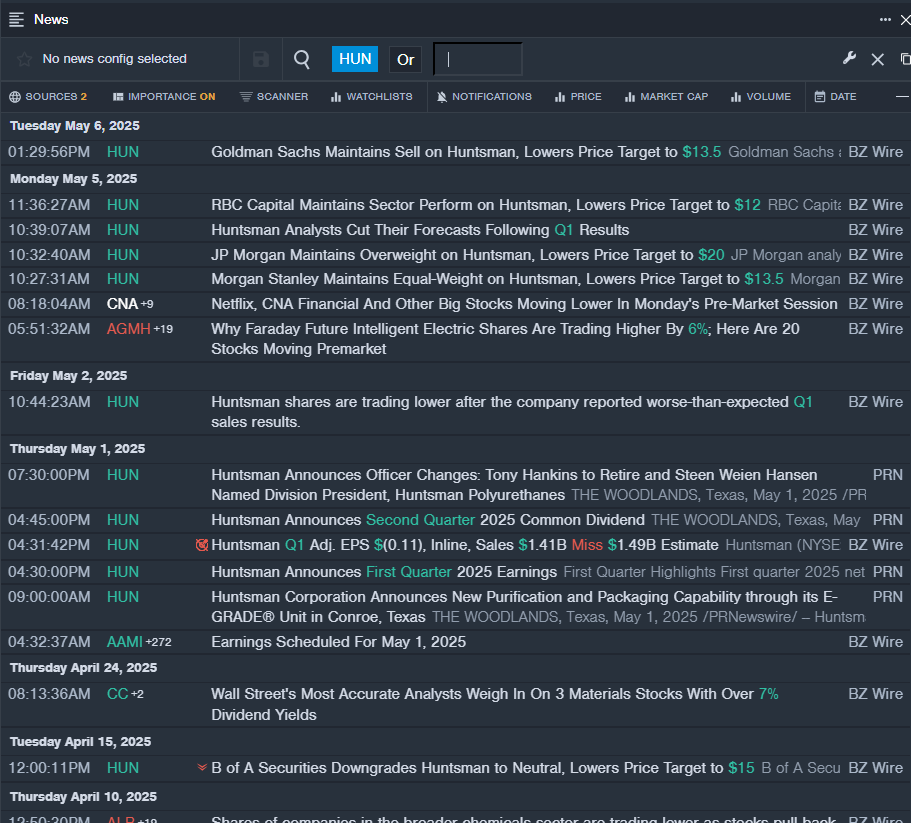This screenshot has width=911, height=823.
Task: Open the Volume filter
Action: [x=761, y=97]
